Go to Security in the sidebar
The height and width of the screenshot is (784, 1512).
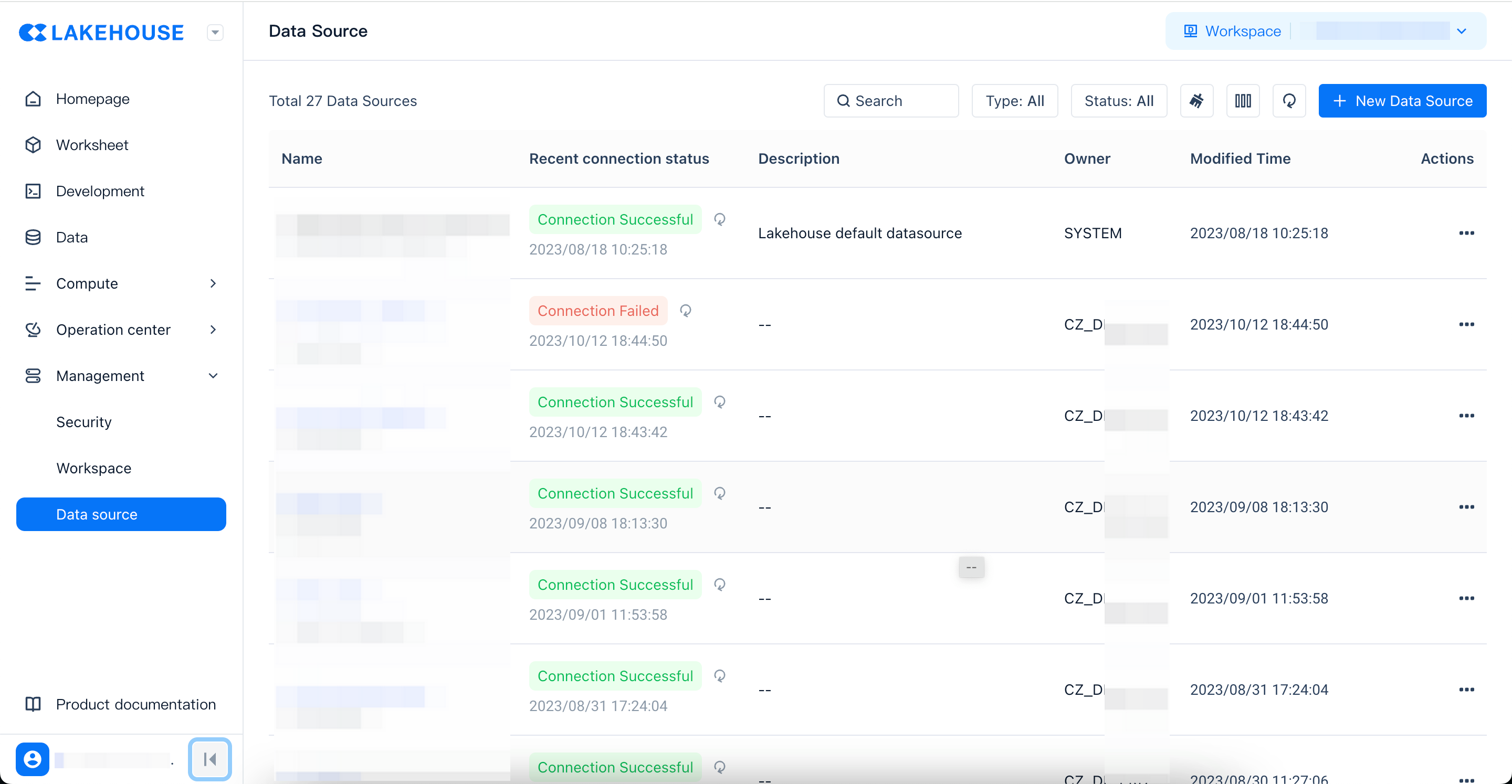[x=83, y=422]
